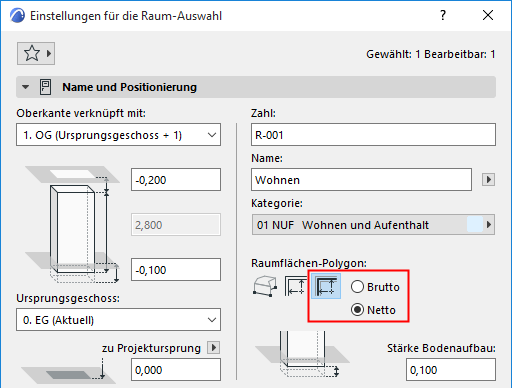Click the Archicad logo in title bar
Viewport: 512px width, 388px height.
click(17, 16)
